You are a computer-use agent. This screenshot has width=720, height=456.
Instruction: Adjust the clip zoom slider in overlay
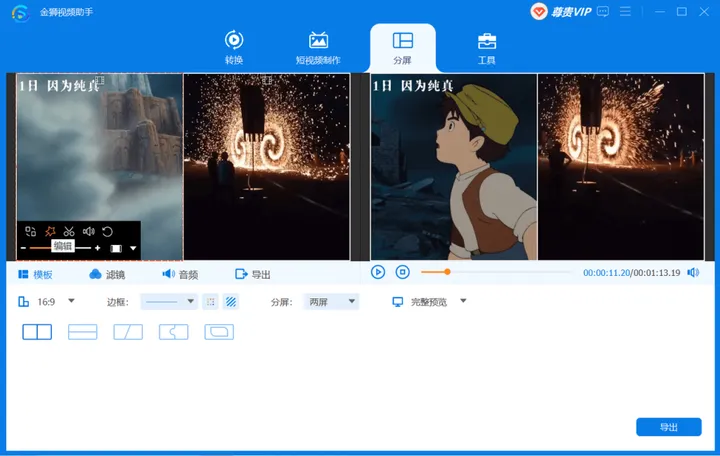click(60, 248)
